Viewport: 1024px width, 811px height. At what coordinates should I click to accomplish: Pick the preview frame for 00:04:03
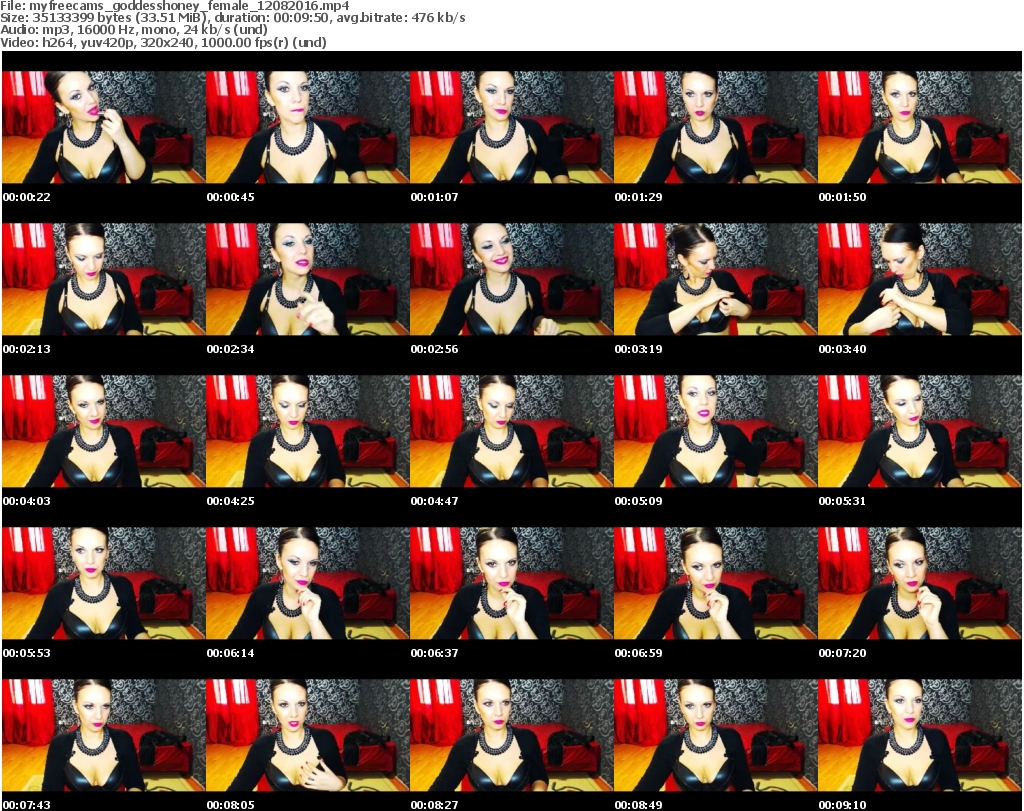103,432
